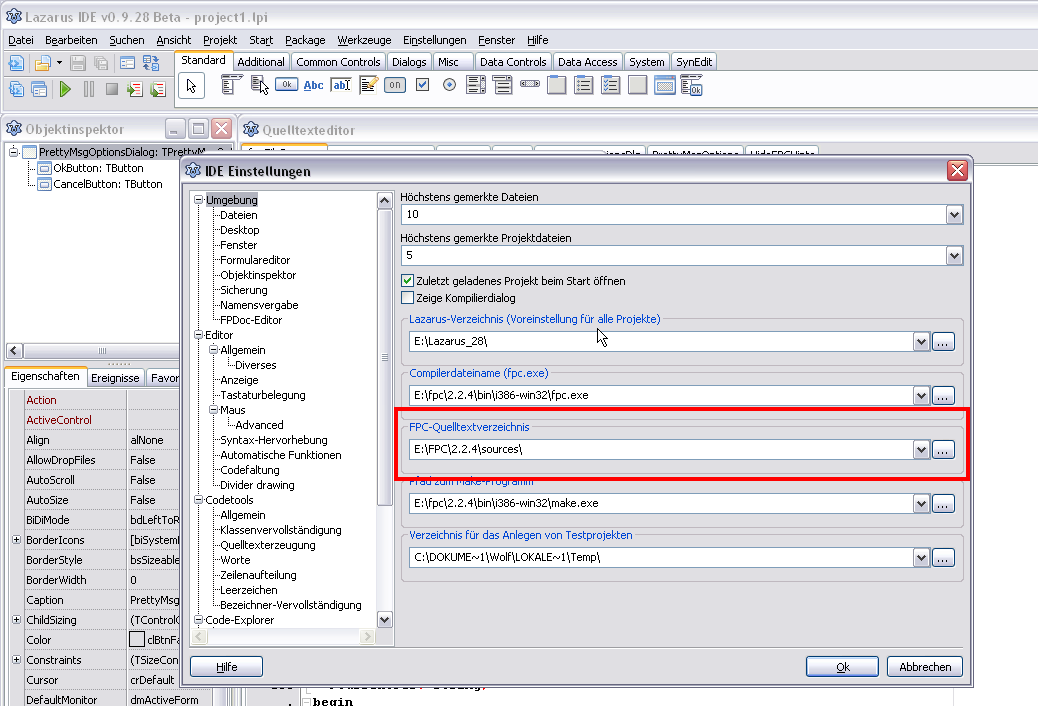The image size is (1038, 706).
Task: Pick the TCheckBox component in the palette
Action: tap(422, 85)
